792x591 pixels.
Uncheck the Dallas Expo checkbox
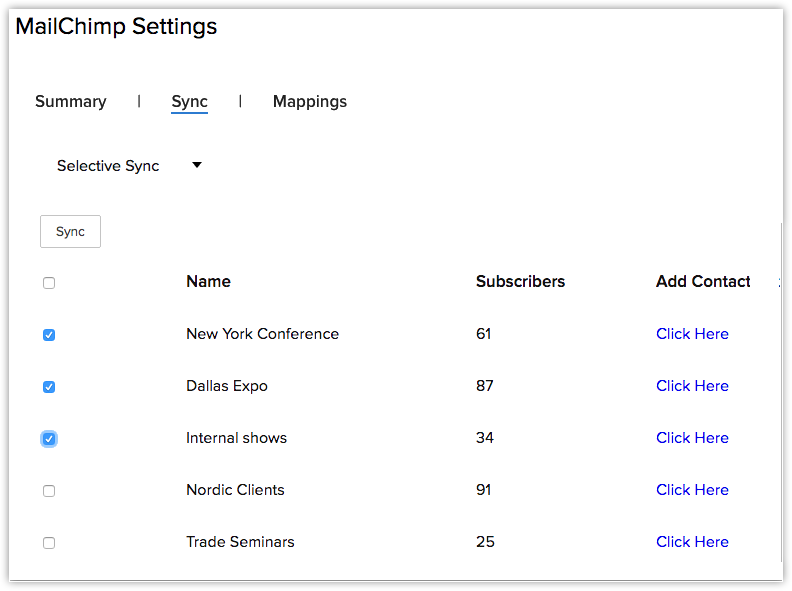(49, 387)
